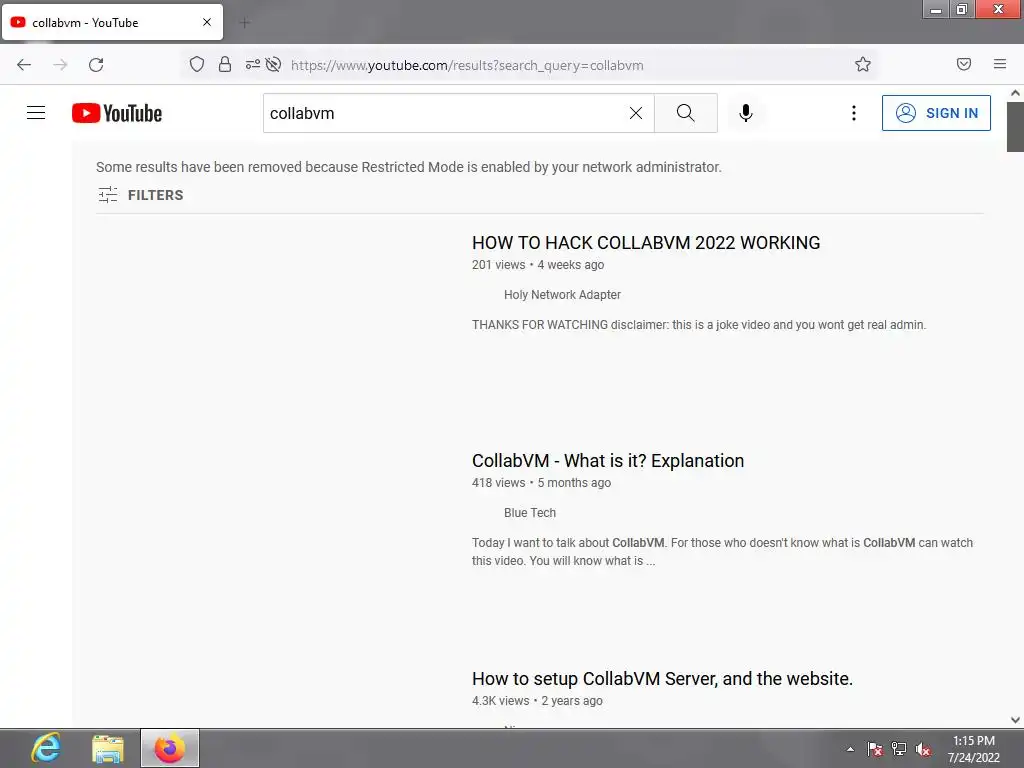Reload the current page
Screen dimensions: 1024x768
(96, 65)
